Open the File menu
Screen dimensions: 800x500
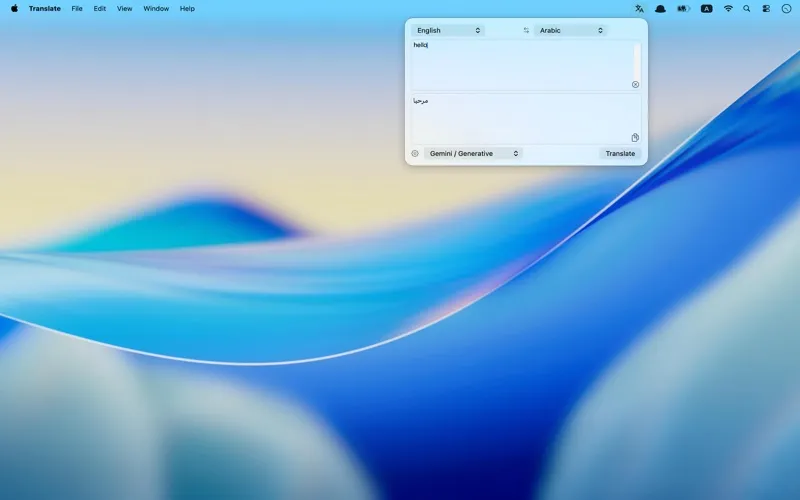pos(77,9)
